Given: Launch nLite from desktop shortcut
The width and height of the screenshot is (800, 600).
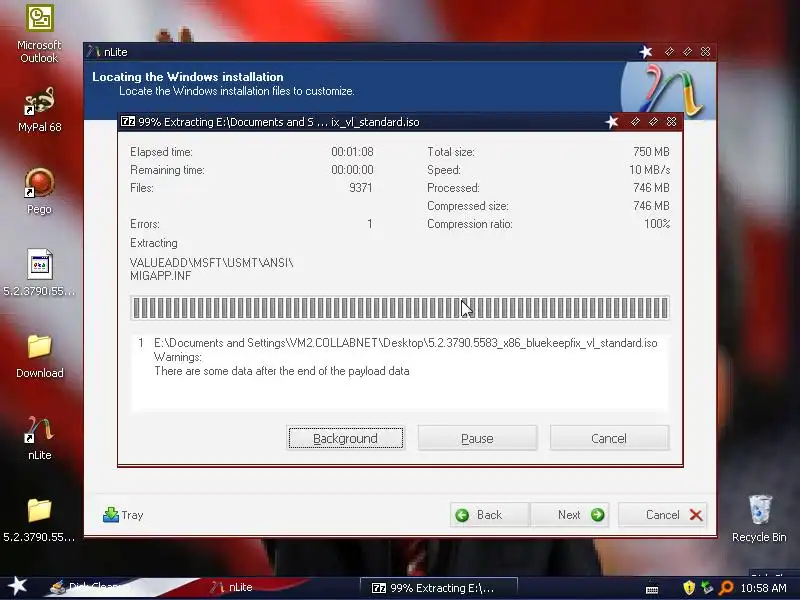Looking at the screenshot, I should pyautogui.click(x=39, y=438).
